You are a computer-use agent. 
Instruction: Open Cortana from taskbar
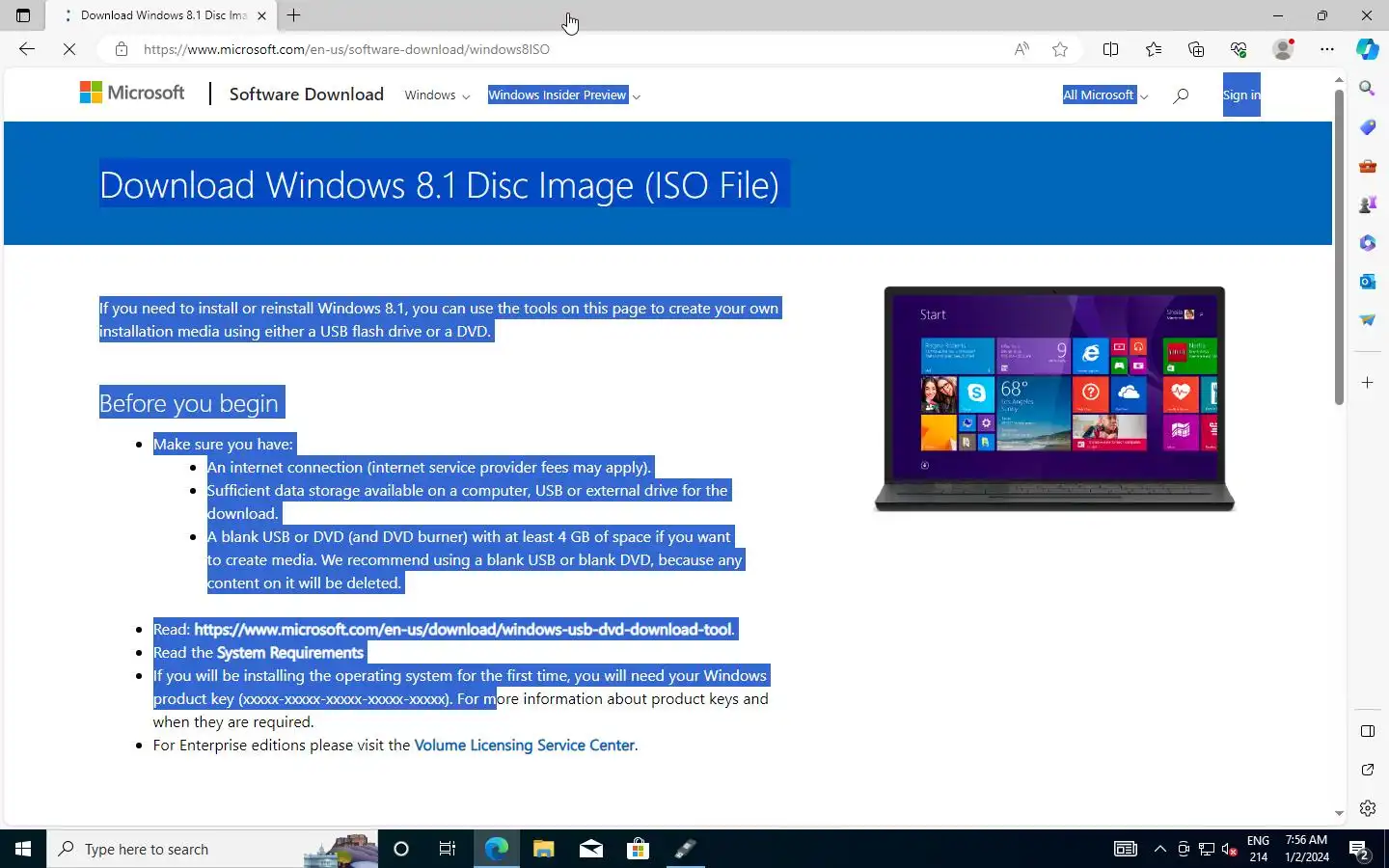pyautogui.click(x=401, y=849)
